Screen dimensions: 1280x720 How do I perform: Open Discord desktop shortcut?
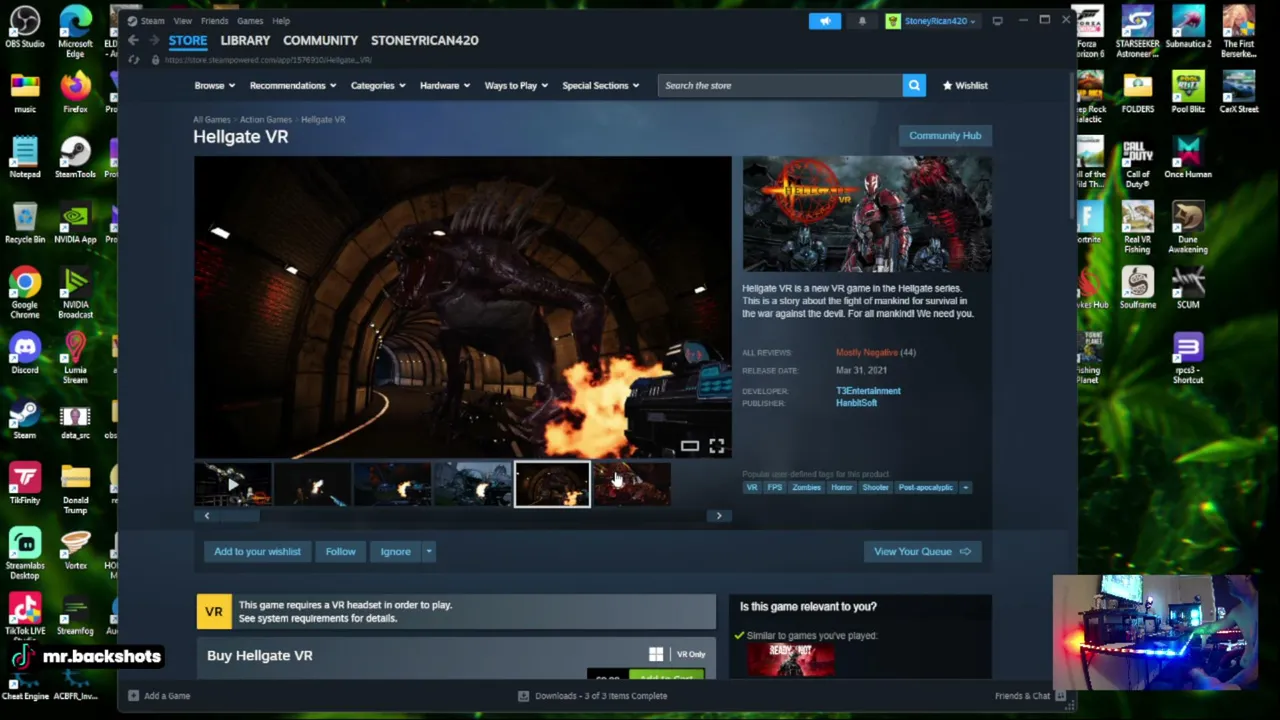pos(25,353)
